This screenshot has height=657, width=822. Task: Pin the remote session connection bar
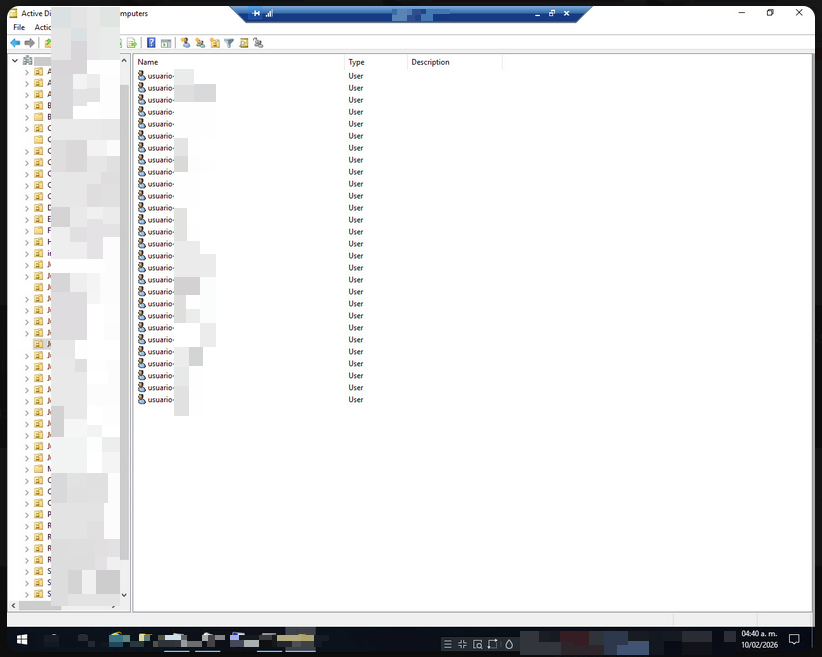256,14
